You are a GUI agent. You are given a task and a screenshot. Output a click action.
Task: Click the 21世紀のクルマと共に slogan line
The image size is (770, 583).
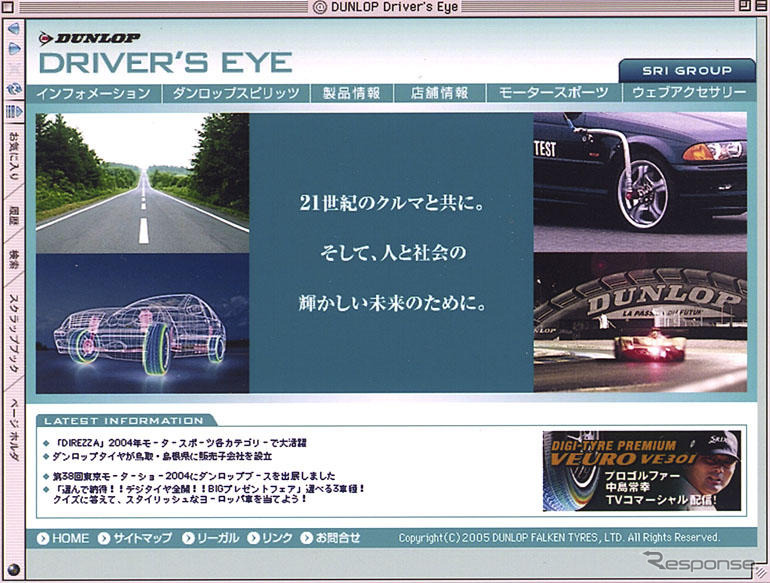[392, 203]
